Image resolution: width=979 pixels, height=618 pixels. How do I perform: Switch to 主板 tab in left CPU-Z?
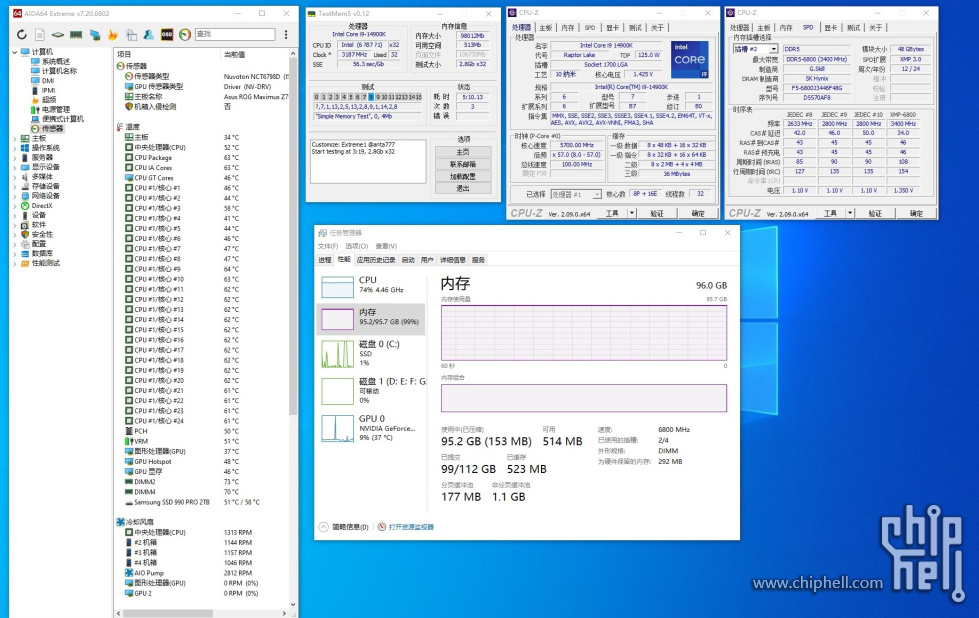[546, 27]
